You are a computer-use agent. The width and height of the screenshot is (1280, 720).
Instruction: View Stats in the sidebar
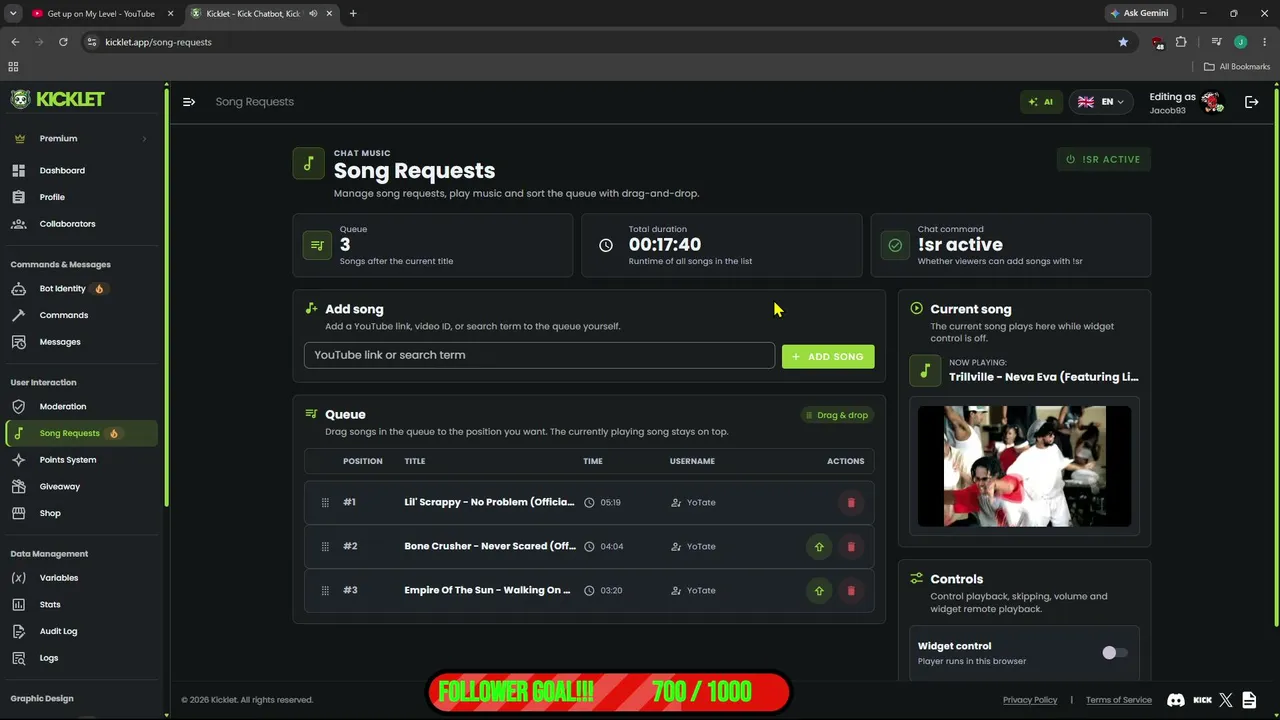79,605
